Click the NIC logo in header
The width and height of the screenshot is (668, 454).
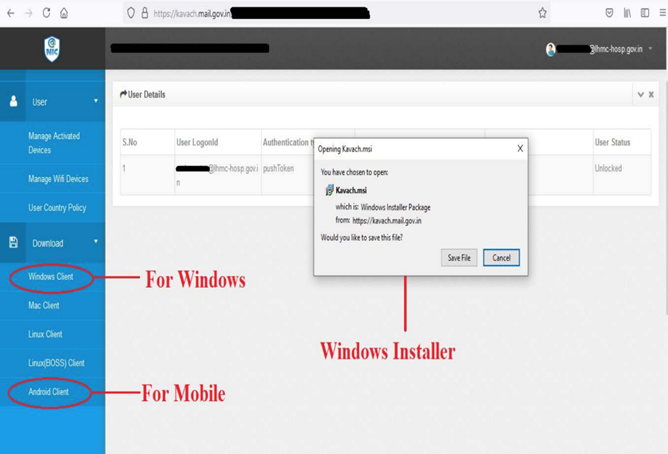point(51,49)
